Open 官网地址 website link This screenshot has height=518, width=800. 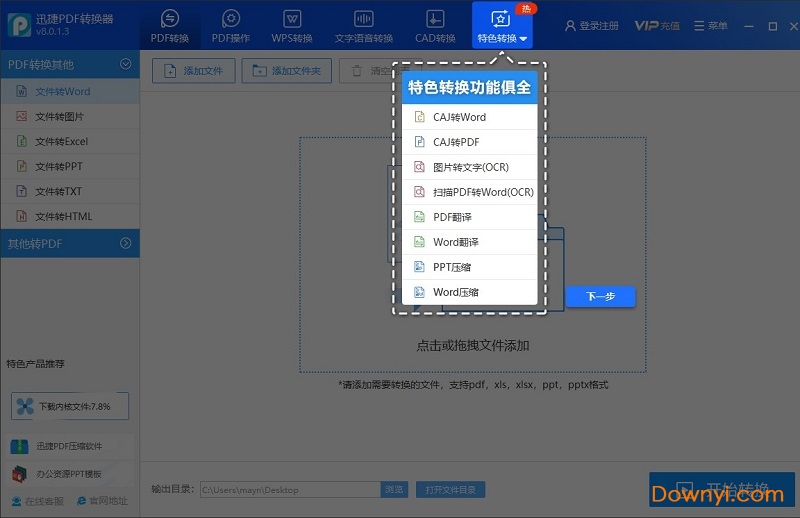point(102,501)
